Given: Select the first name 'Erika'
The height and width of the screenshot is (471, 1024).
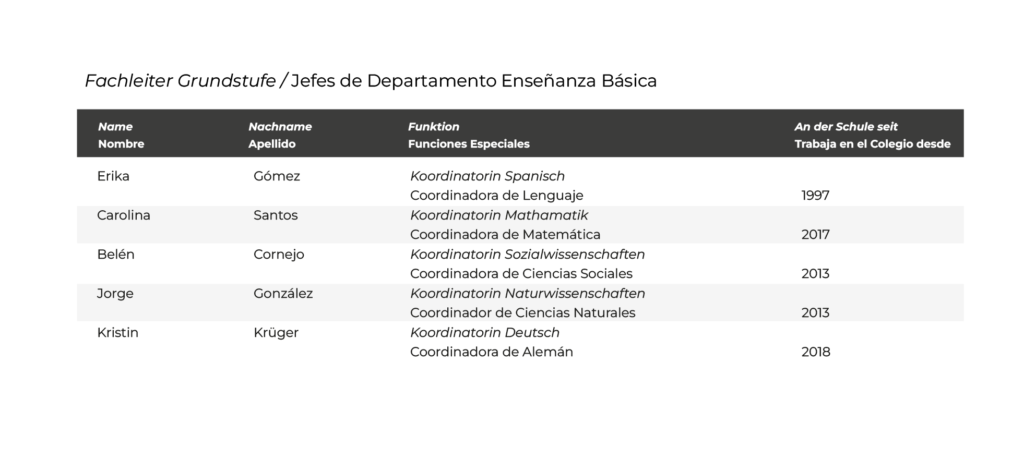Looking at the screenshot, I should pos(113,176).
